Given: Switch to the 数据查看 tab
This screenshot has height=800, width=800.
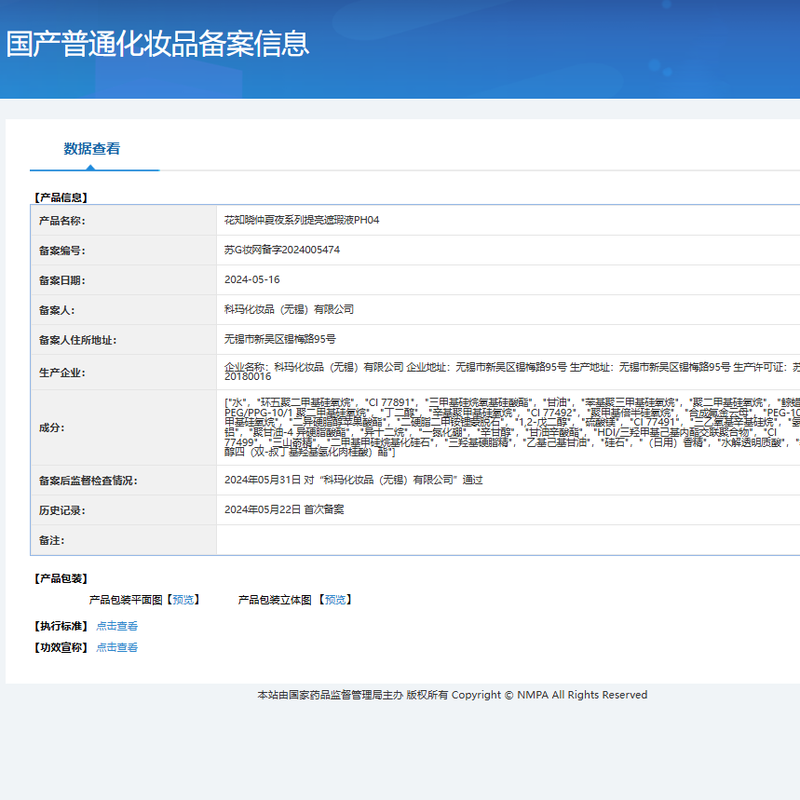Looking at the screenshot, I should click(92, 149).
